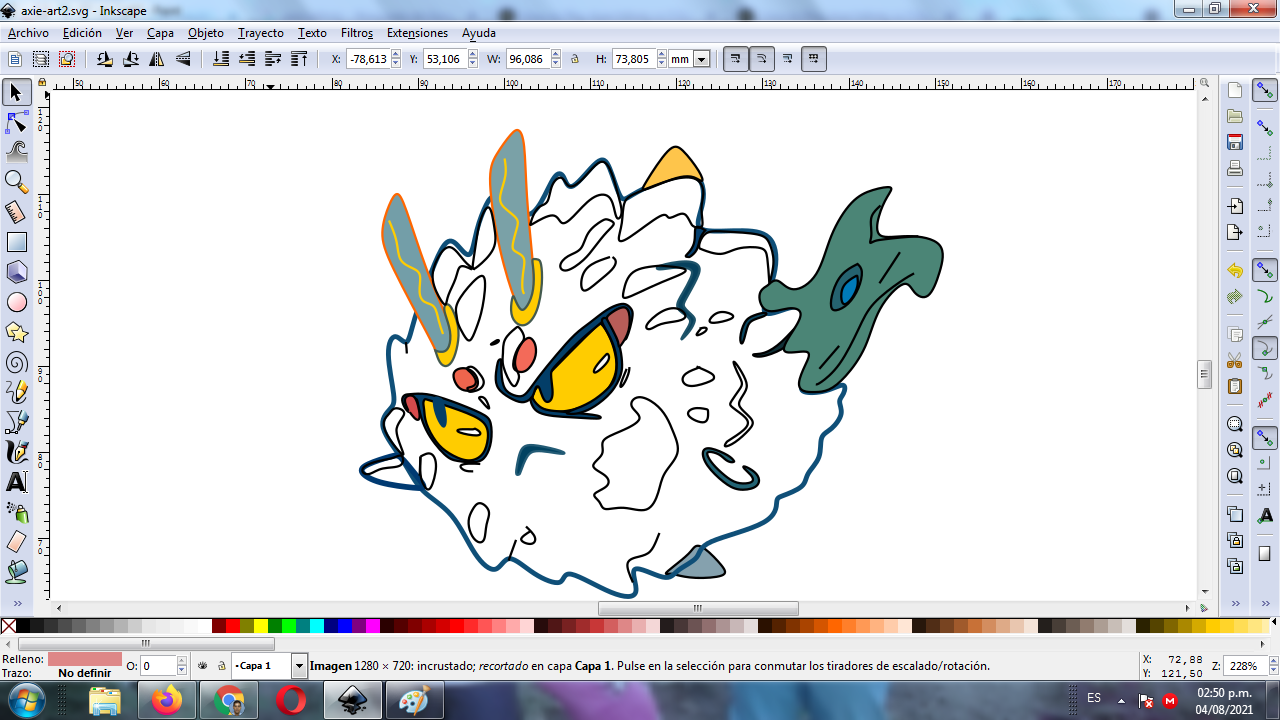Screen dimensions: 1280x720
Task: Open the Archivo menu
Action: 28,33
